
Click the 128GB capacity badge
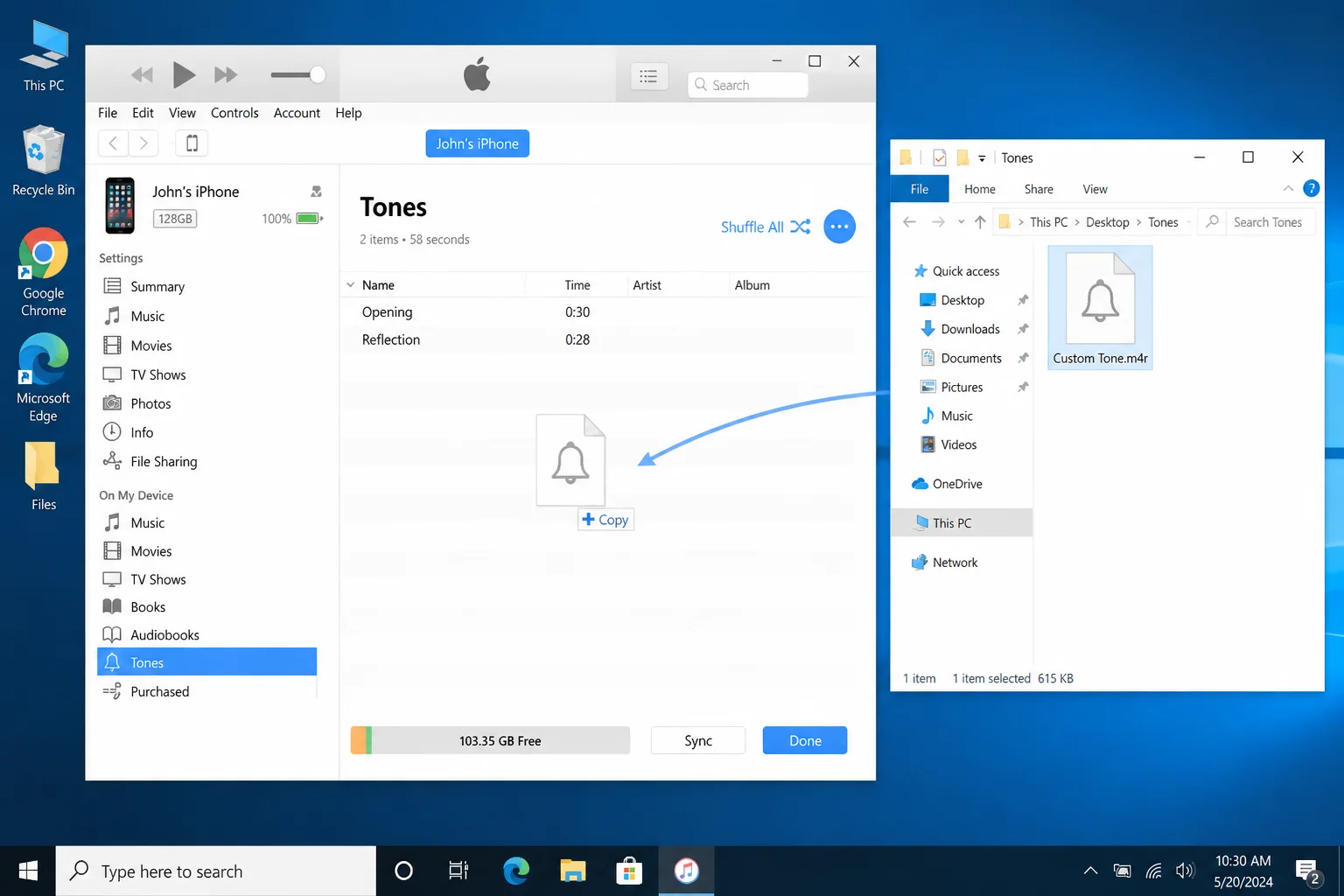click(175, 219)
